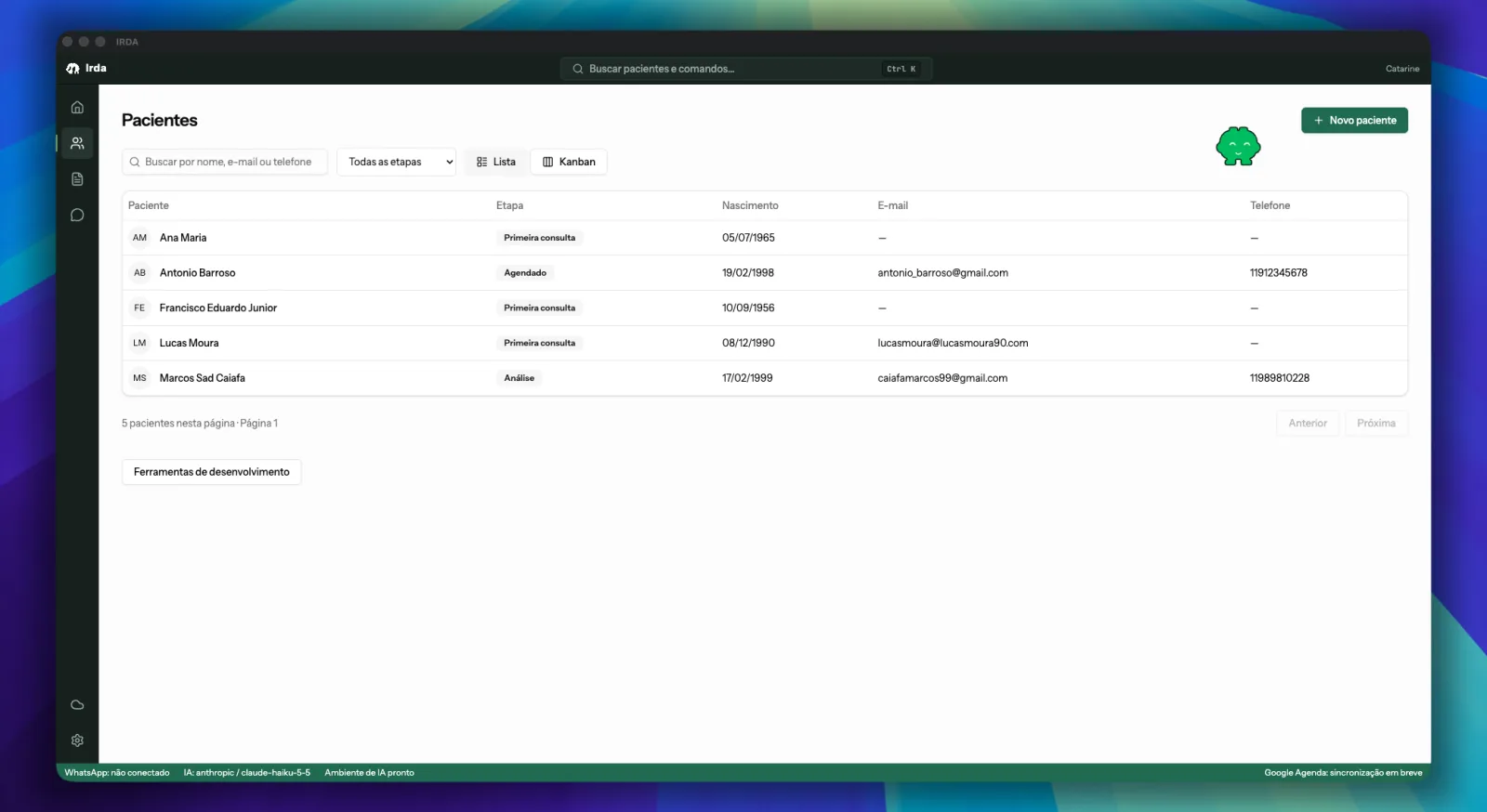The width and height of the screenshot is (1487, 812).
Task: Open the Home icon in sidebar
Action: tap(77, 108)
